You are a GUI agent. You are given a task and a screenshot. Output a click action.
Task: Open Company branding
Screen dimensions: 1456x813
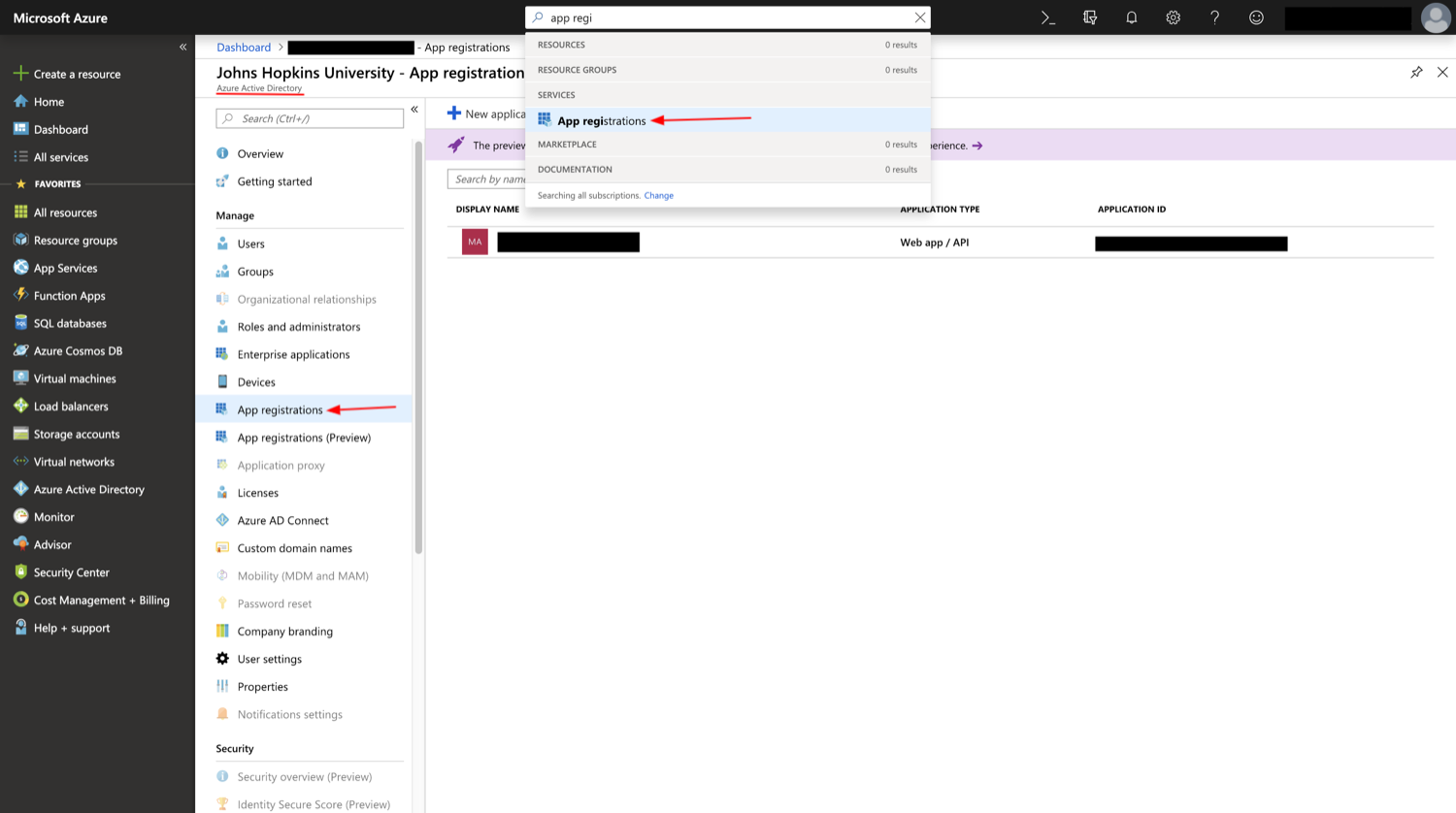pos(284,632)
